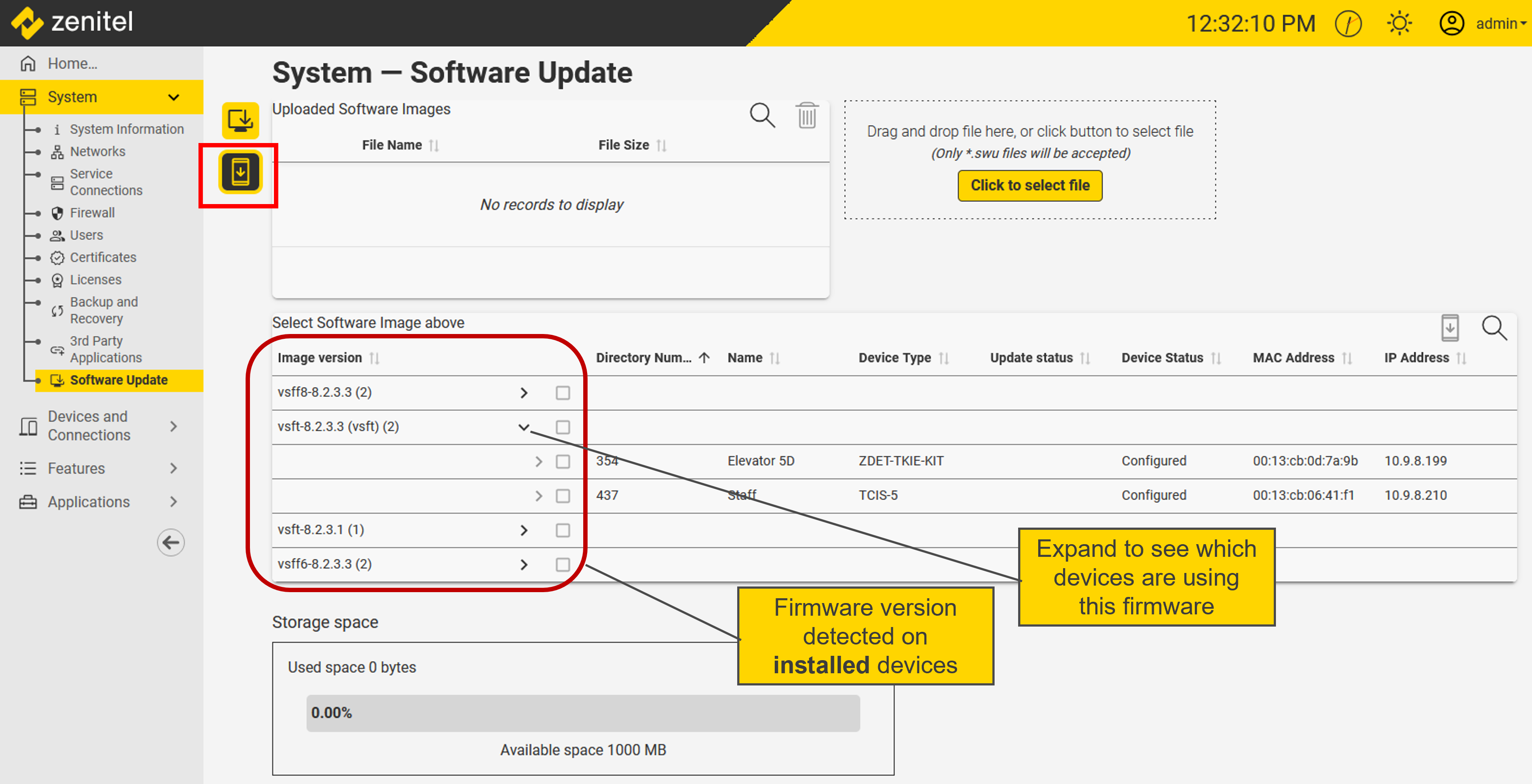The image size is (1532, 784).
Task: Collapse the vsft-8.2.3.3 (vsft) row
Action: click(523, 427)
